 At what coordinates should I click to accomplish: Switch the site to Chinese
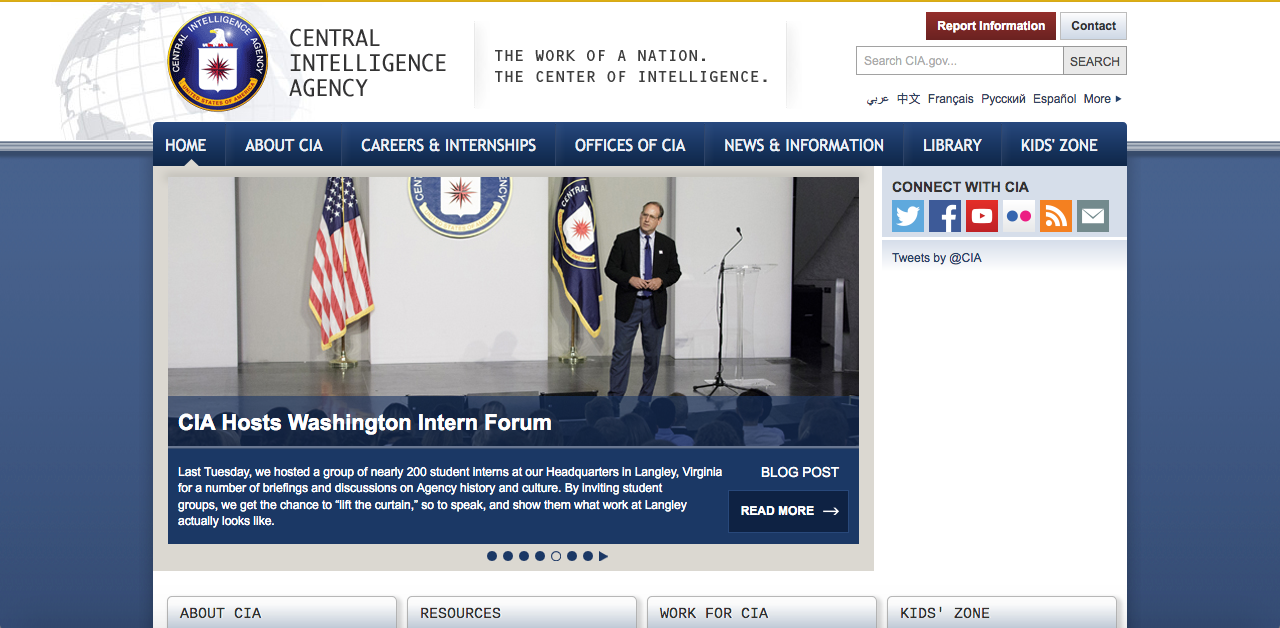(908, 99)
